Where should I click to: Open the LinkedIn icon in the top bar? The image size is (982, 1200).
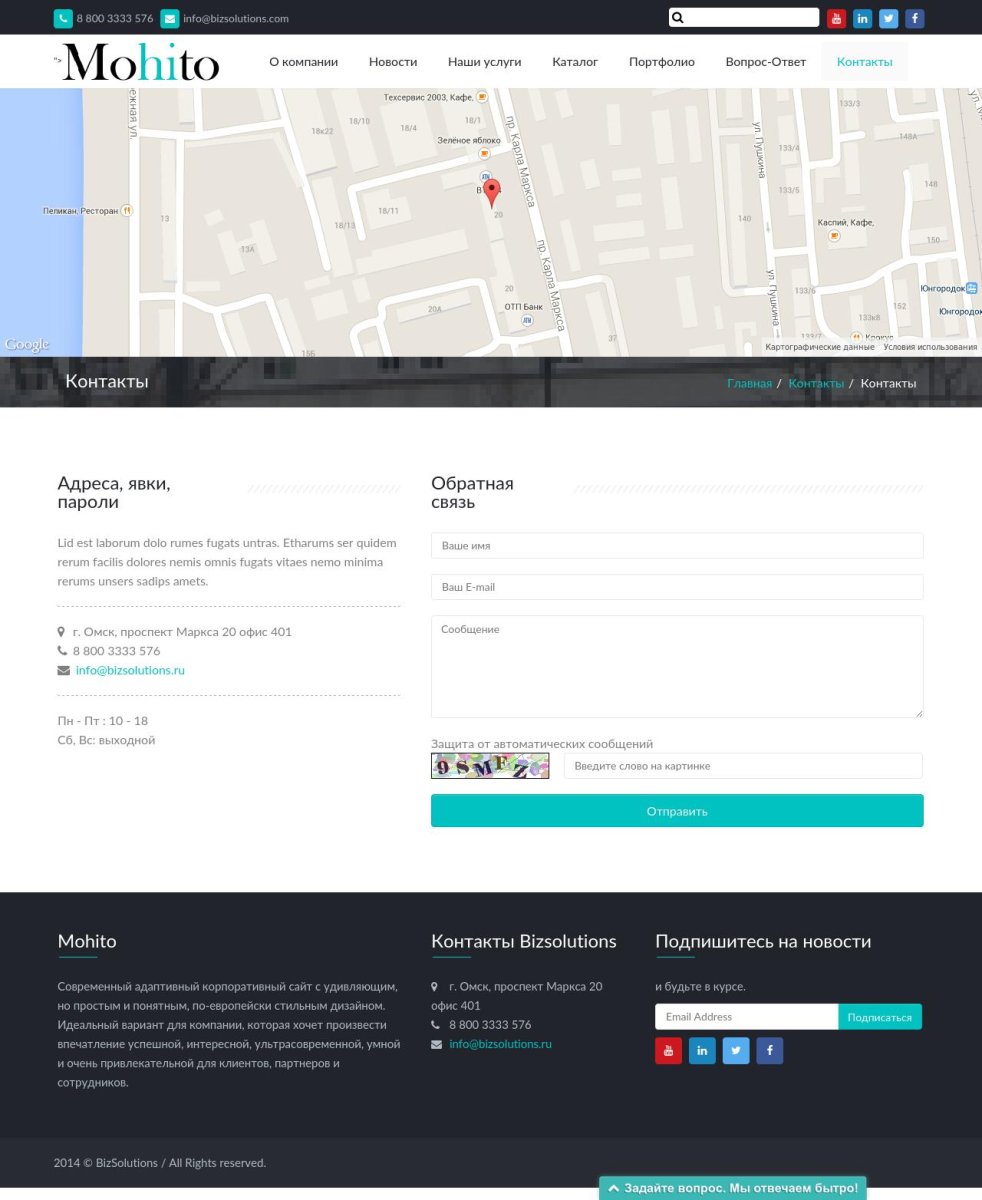pyautogui.click(x=862, y=18)
